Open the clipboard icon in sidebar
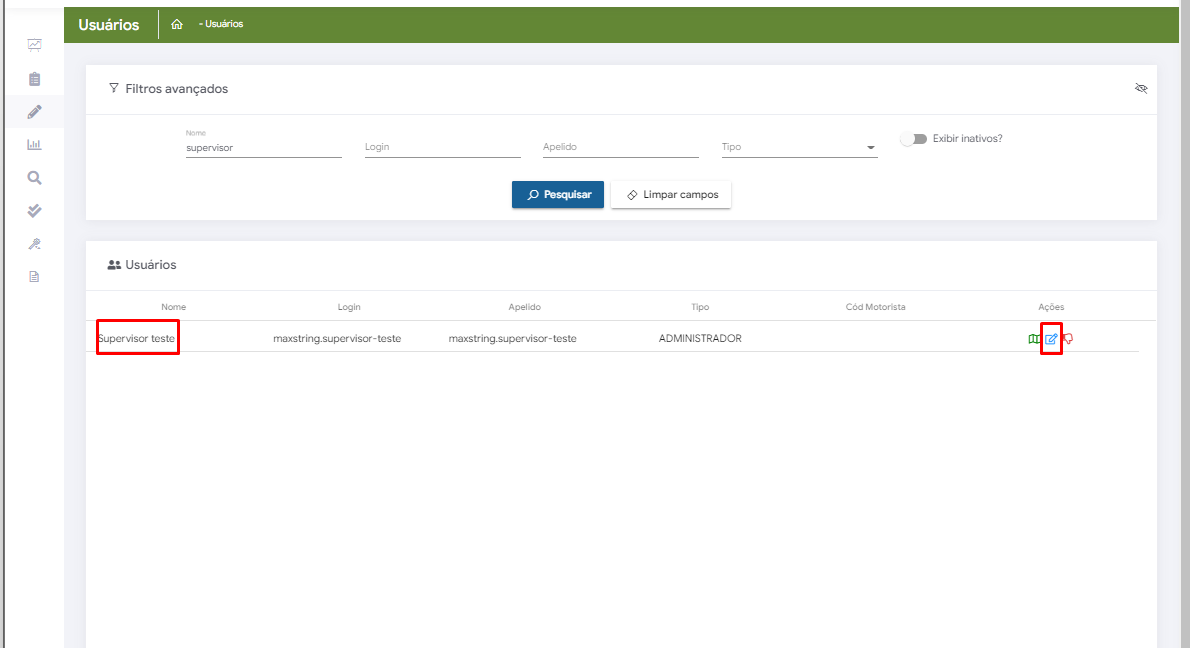This screenshot has width=1190, height=648. pos(34,78)
